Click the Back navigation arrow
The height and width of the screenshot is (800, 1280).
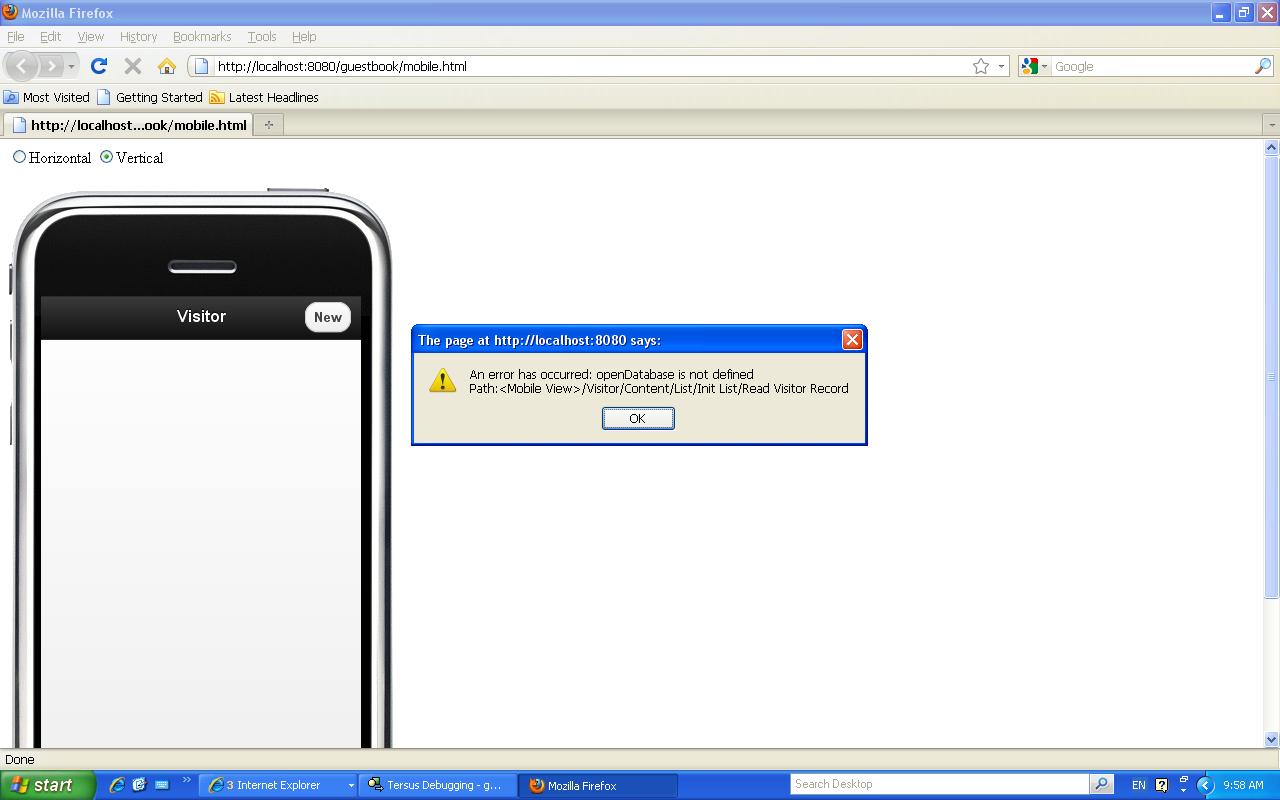pyautogui.click(x=21, y=66)
